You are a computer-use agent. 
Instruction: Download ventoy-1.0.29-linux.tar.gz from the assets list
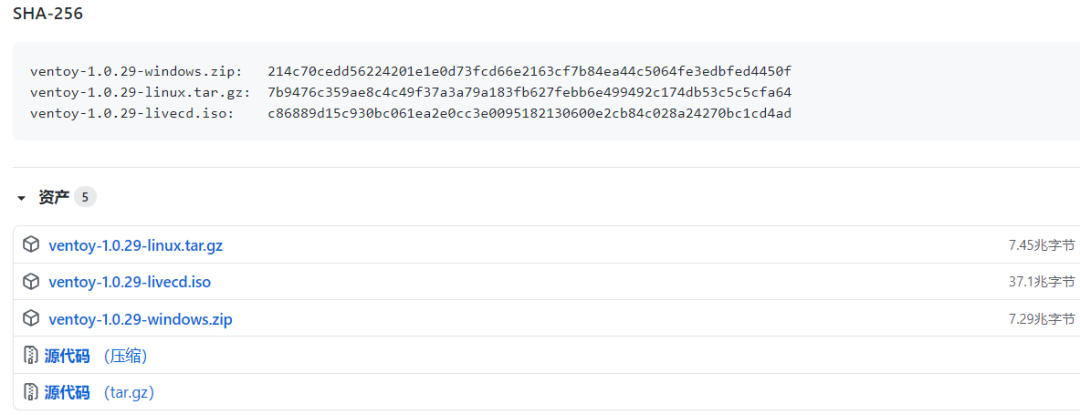136,245
